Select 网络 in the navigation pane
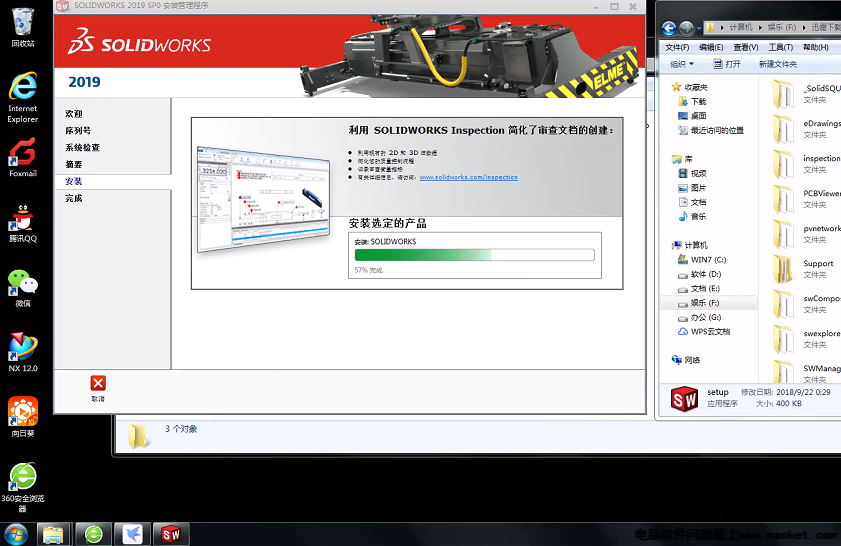Viewport: 841px width, 546px height. (x=686, y=360)
